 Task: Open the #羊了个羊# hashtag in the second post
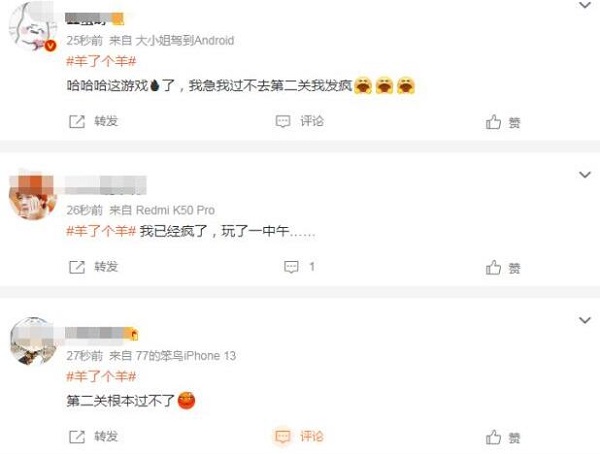(x=101, y=231)
